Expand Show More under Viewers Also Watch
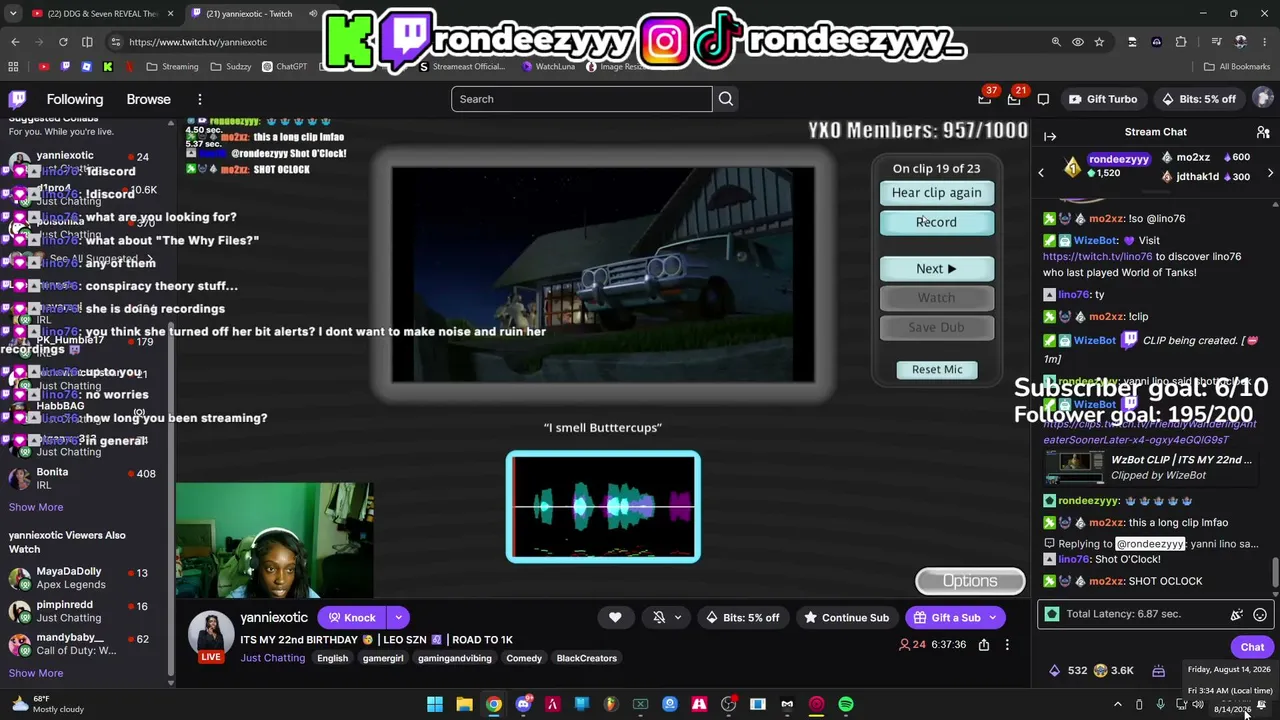The height and width of the screenshot is (720, 1280). point(36,673)
